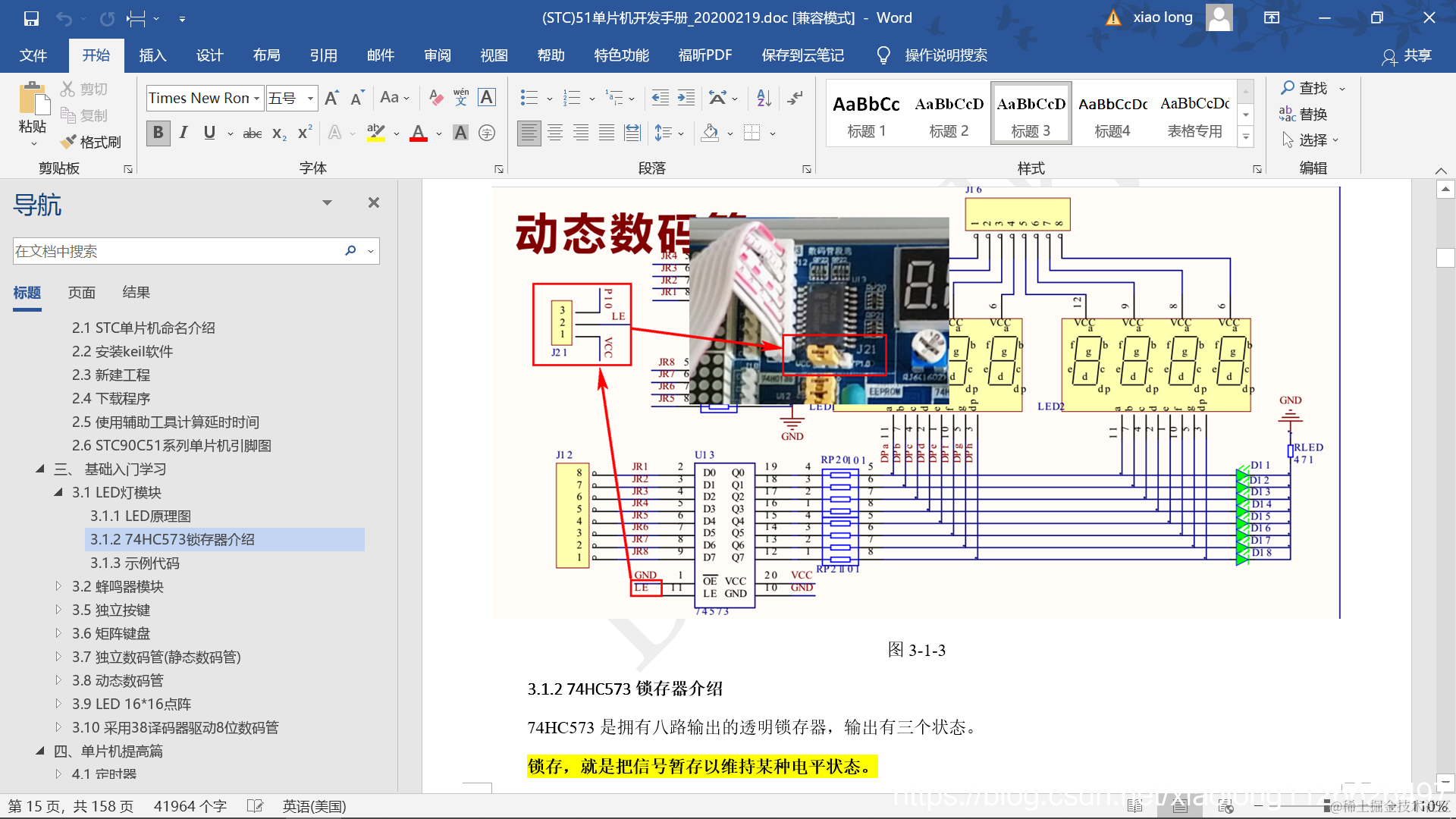This screenshot has height=819, width=1456.
Task: Click the Sort A-Z icon
Action: [x=764, y=97]
